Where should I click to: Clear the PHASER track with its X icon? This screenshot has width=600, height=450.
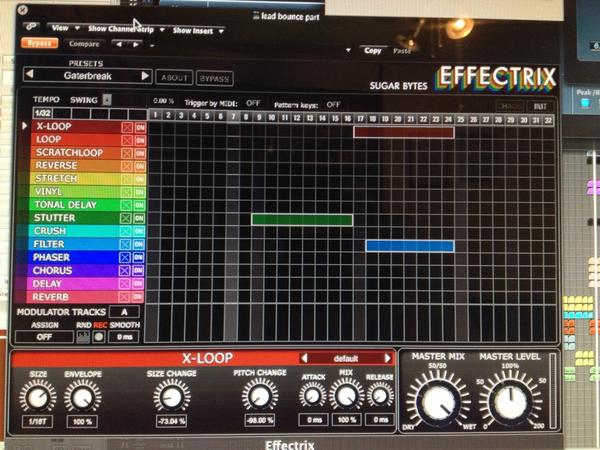coord(125,258)
